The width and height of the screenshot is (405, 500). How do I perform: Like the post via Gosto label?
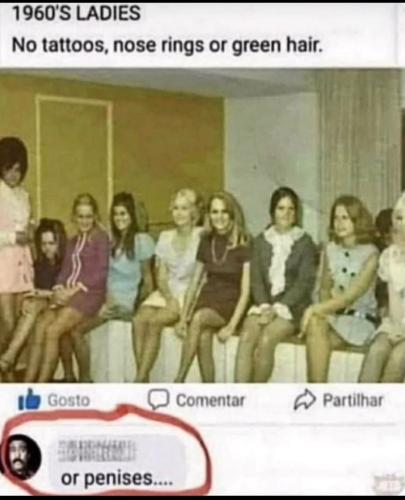tap(69, 400)
